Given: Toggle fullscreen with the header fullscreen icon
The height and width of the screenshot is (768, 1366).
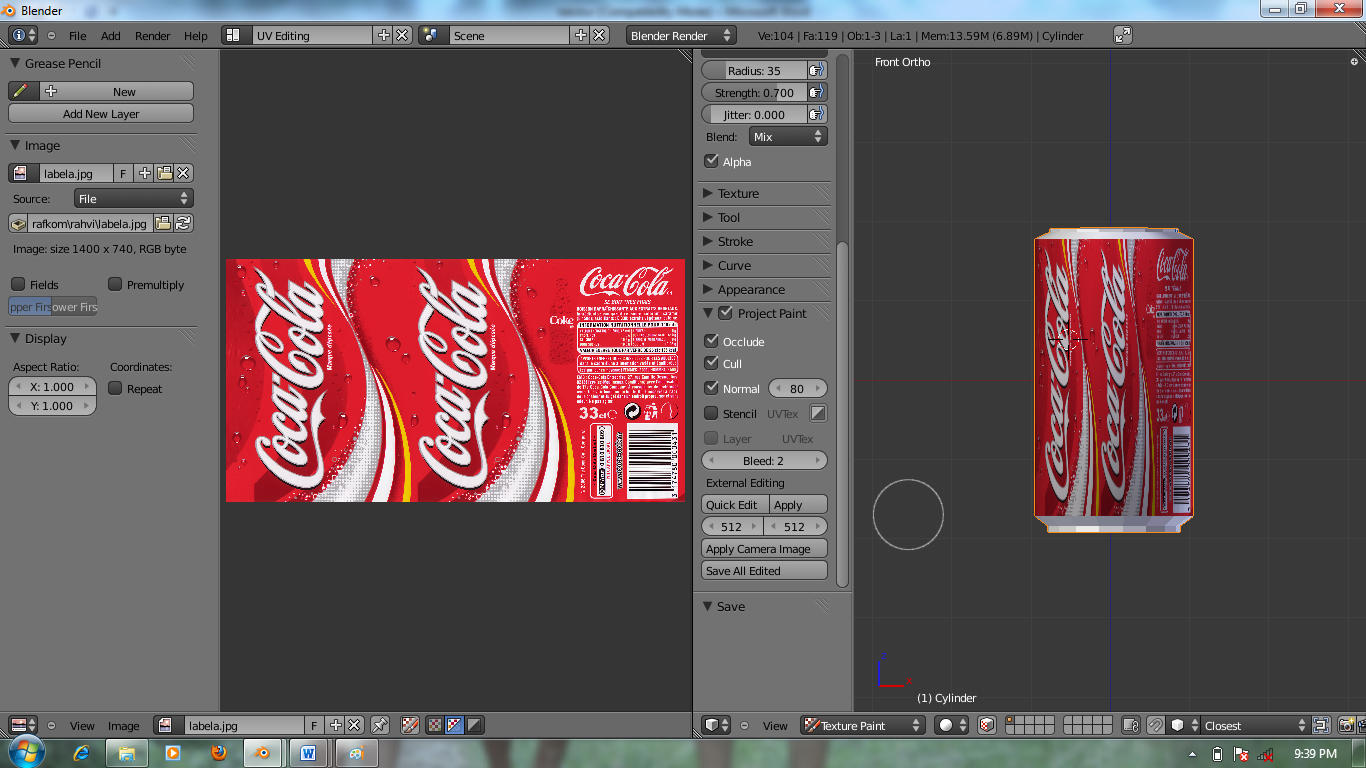Looking at the screenshot, I should (x=1123, y=35).
